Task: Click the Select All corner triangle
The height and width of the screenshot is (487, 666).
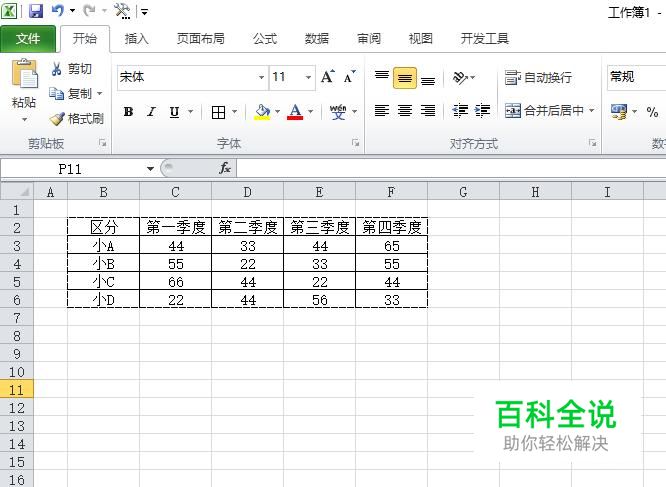Action: (17, 191)
